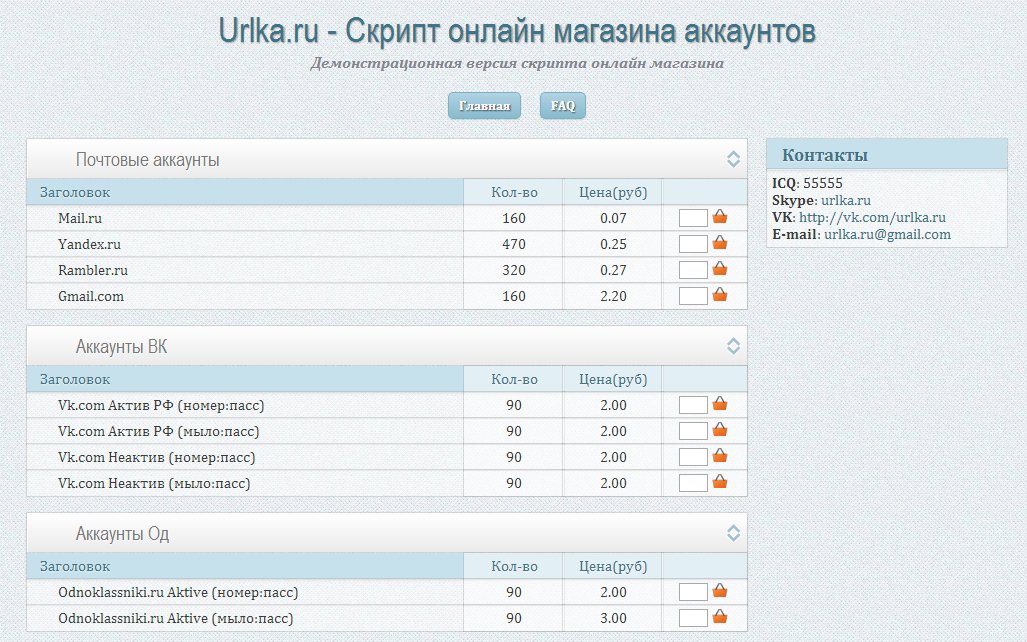The height and width of the screenshot is (642, 1027).
Task: Basket icon for Vk.com Актив РФ (номер:пасс)
Action: [720, 404]
